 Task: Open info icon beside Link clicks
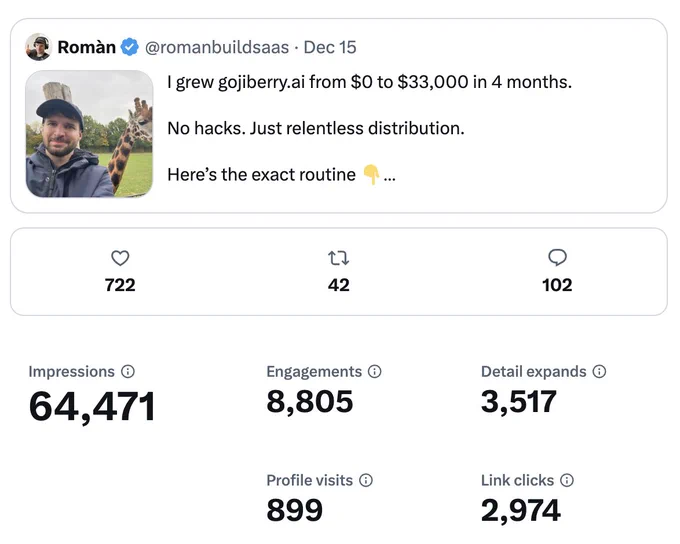tap(567, 480)
